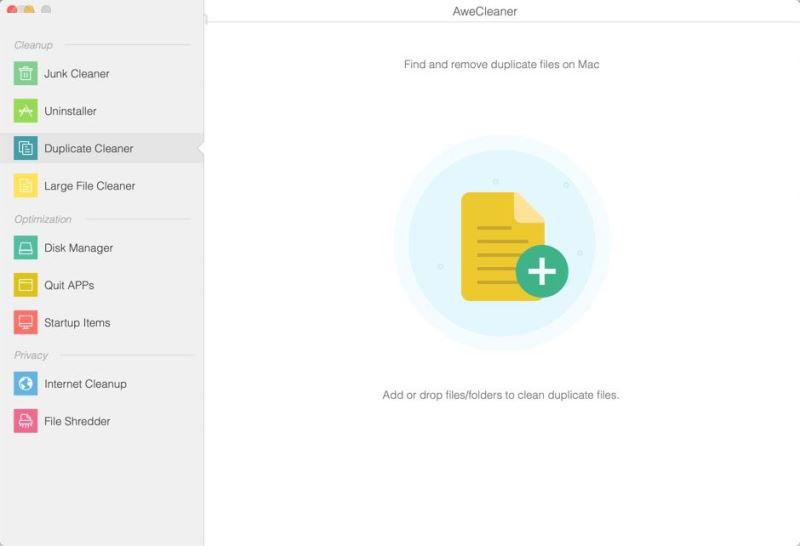The height and width of the screenshot is (546, 800).
Task: Open File Shredder label
Action: 77,421
